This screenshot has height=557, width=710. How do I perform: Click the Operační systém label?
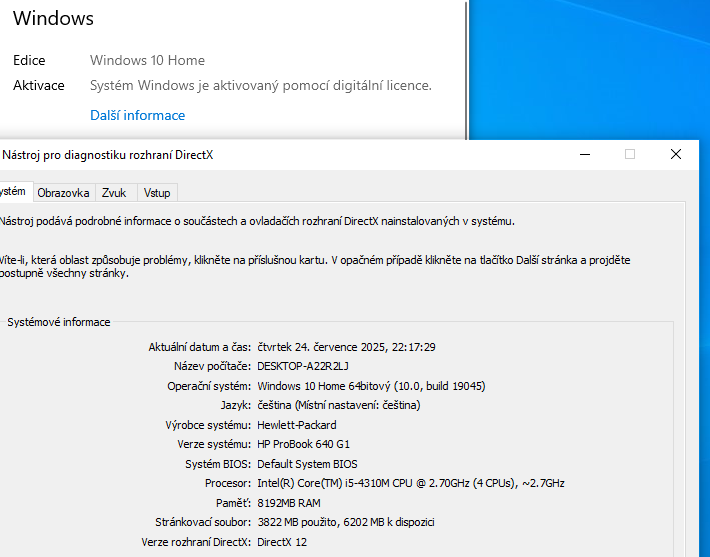[209, 386]
